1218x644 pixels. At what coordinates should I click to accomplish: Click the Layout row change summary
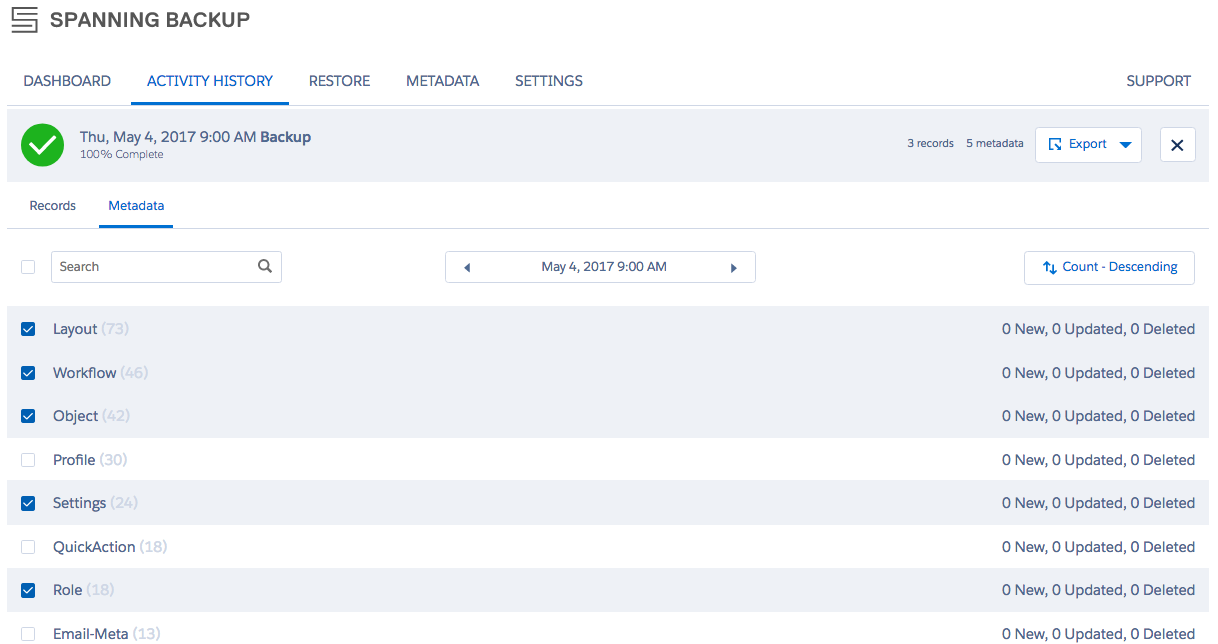click(x=1098, y=329)
